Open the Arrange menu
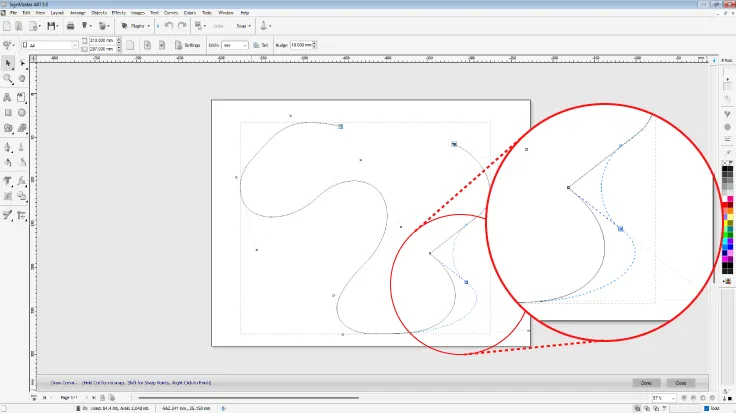Viewport: 736px width, 413px height. [x=78, y=13]
